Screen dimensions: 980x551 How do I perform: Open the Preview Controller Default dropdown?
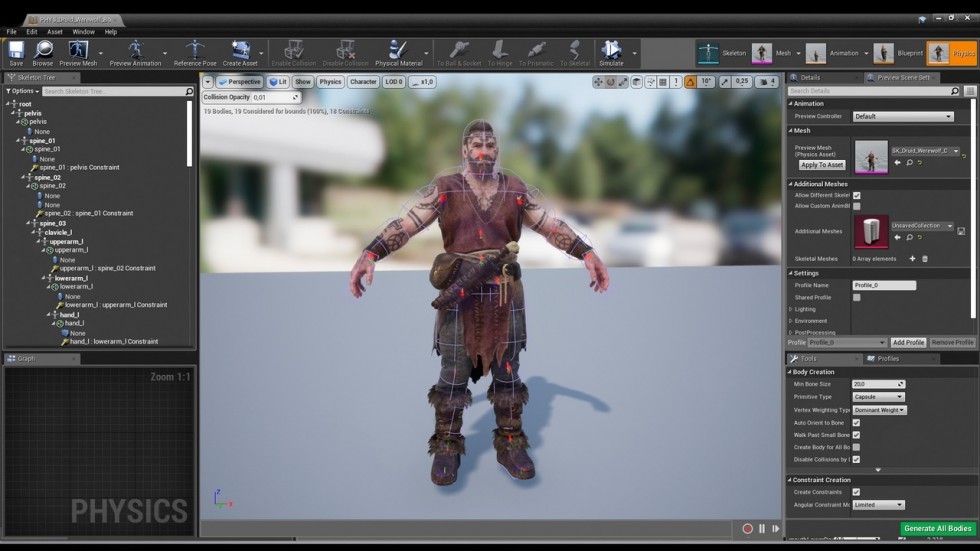click(x=902, y=117)
